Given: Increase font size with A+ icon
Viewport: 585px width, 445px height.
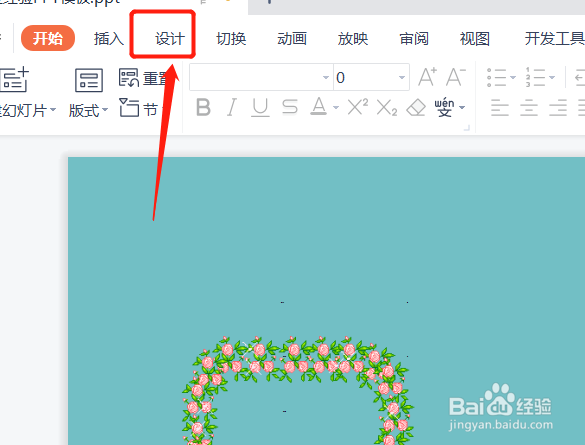Looking at the screenshot, I should pyautogui.click(x=427, y=77).
